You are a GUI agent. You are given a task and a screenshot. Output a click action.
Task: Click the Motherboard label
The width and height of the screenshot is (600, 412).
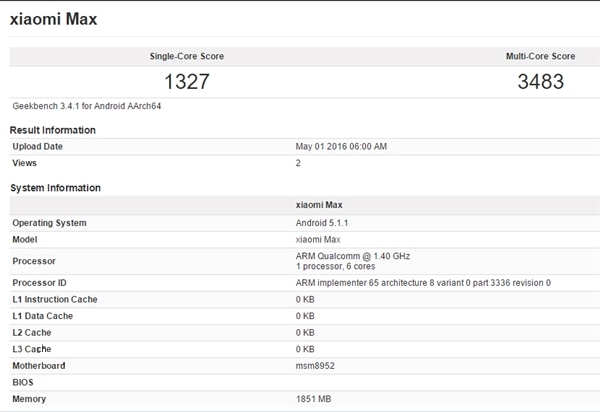[39, 366]
